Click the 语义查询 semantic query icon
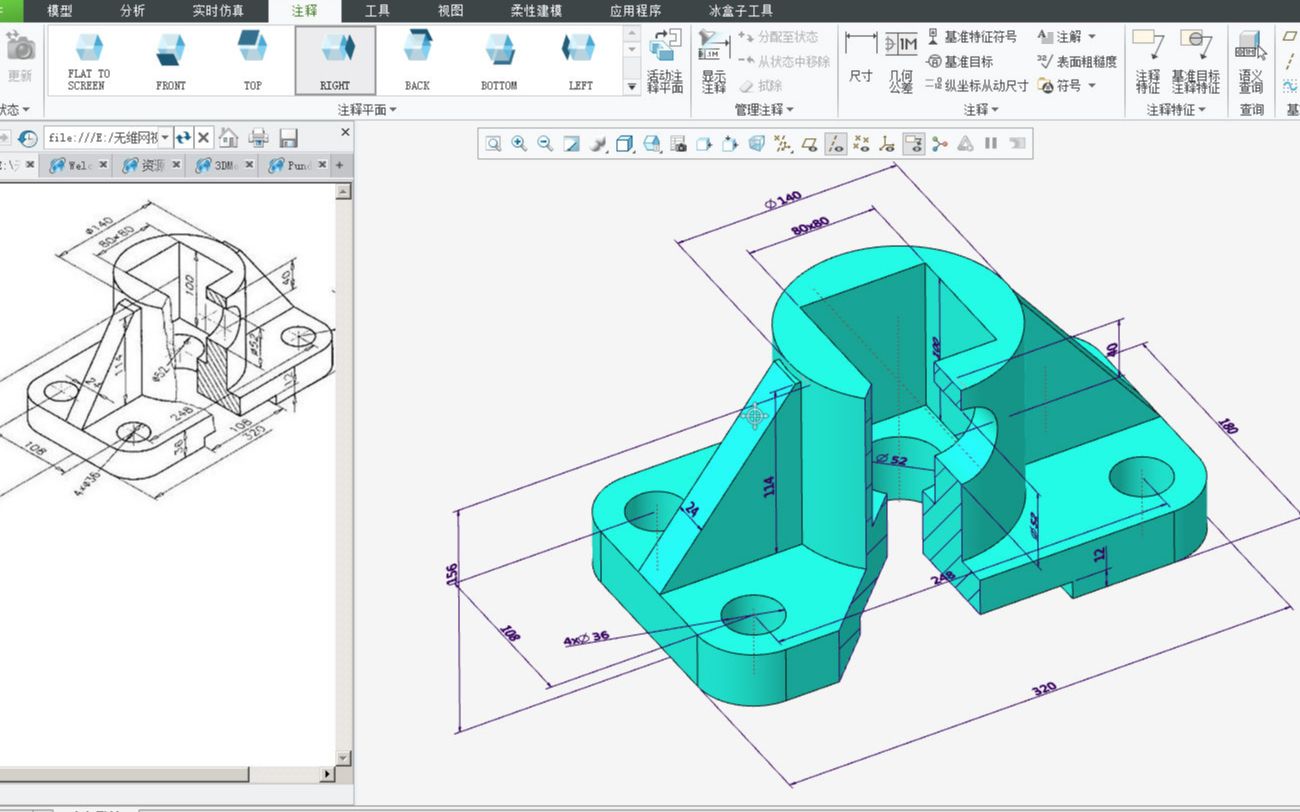 click(x=1251, y=60)
